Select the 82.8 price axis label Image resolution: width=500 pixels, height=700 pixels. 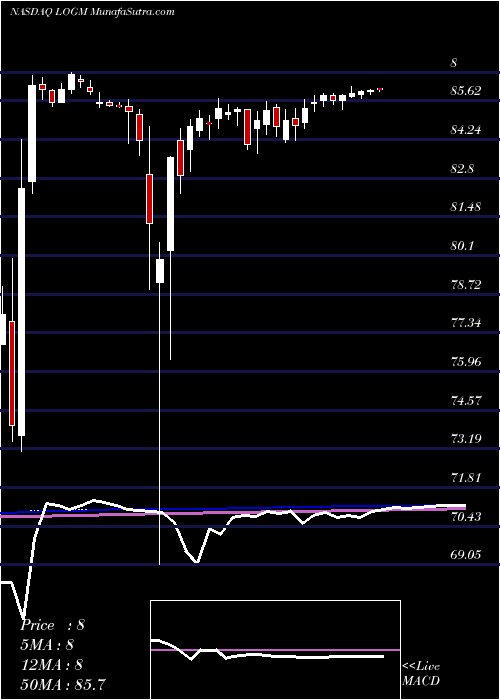tap(462, 169)
